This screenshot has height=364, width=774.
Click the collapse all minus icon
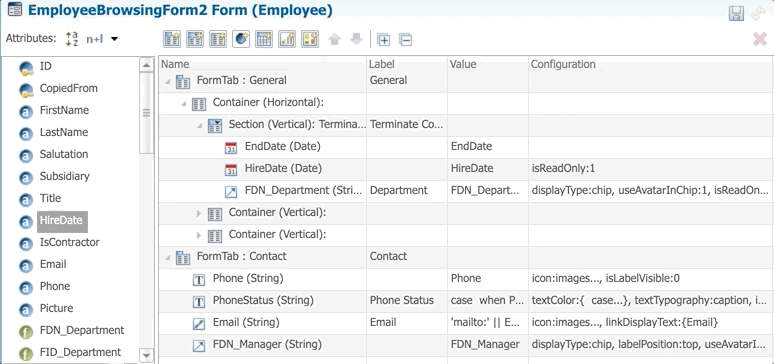click(x=406, y=40)
